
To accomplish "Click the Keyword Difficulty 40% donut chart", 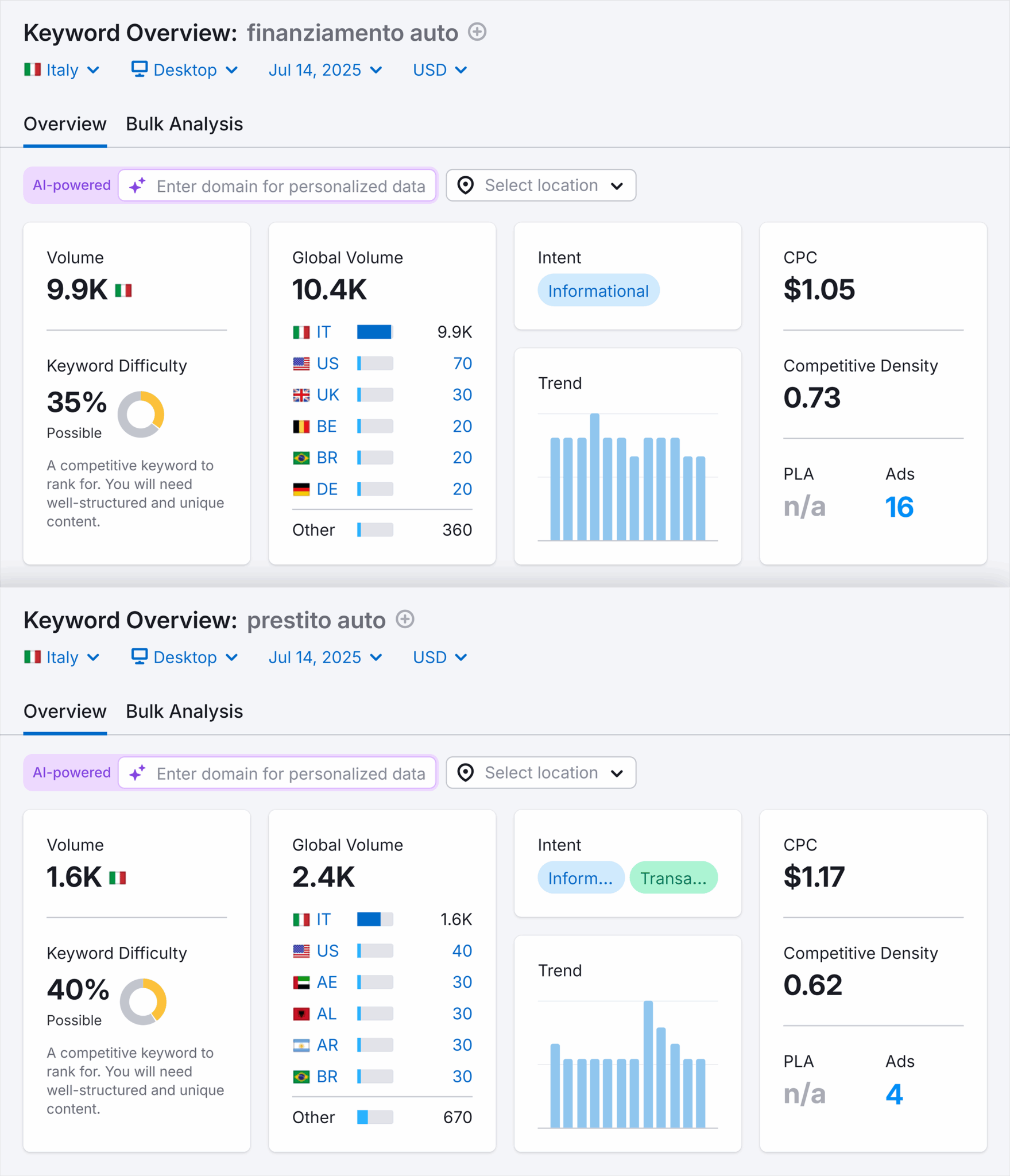I will point(143,1001).
